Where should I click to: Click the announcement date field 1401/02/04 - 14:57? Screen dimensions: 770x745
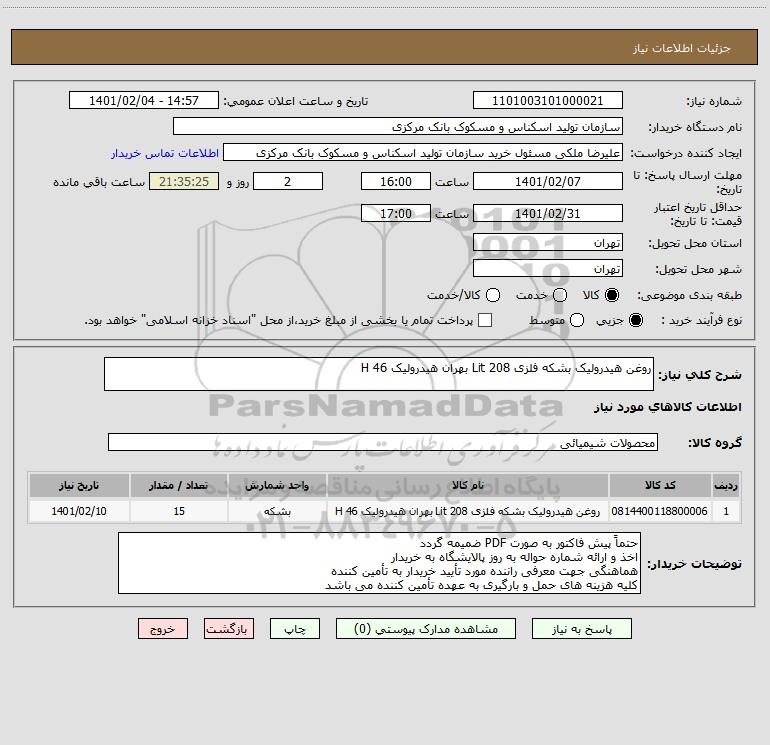pyautogui.click(x=144, y=100)
